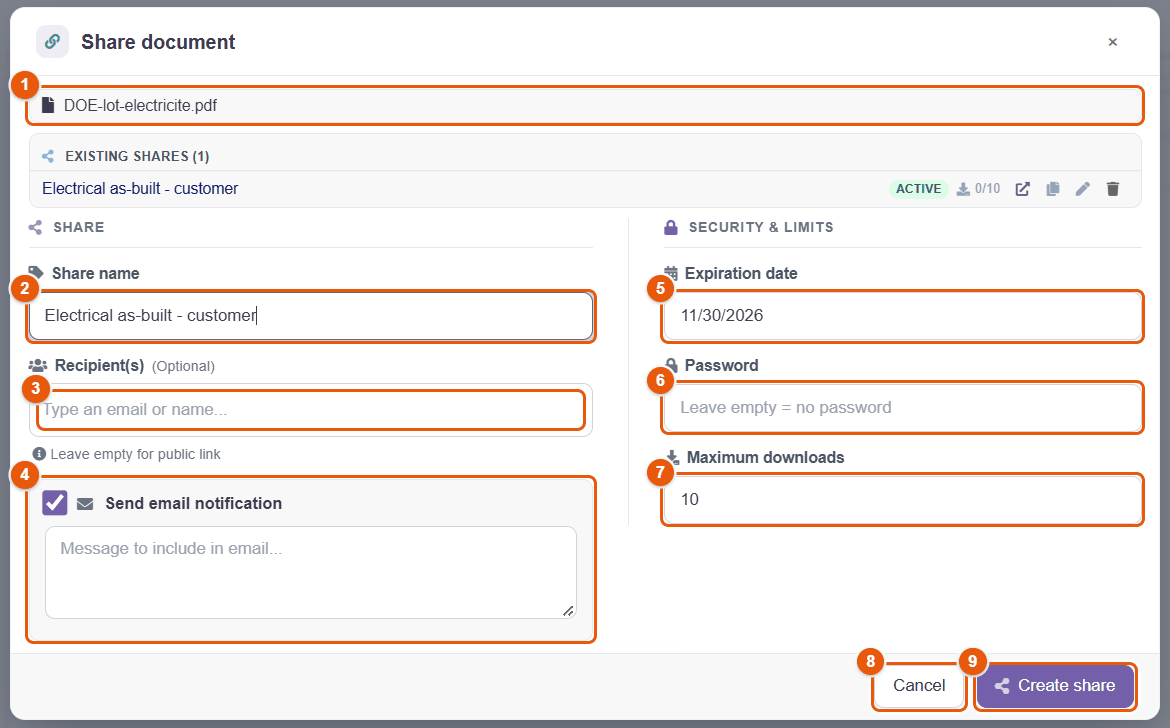Click the people icon beside Recipient(s)
The height and width of the screenshot is (728, 1170).
37,365
